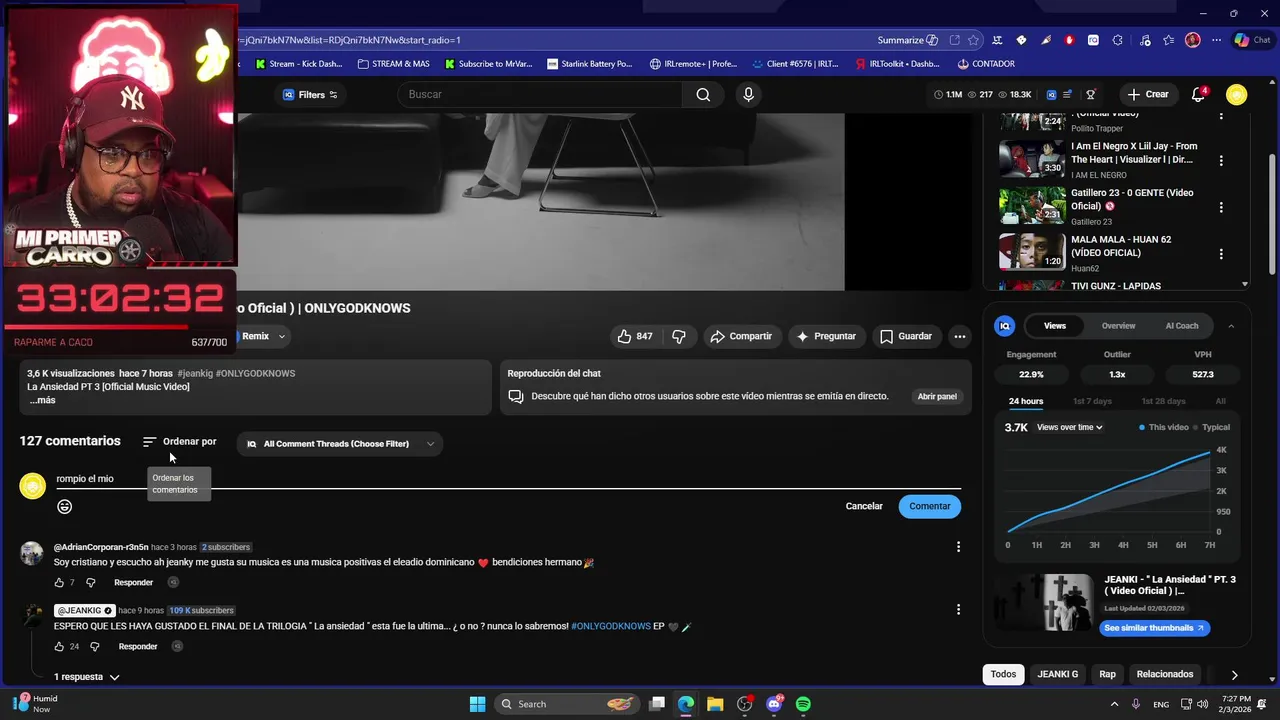Screen dimensions: 1280x720
Task: Collapse the vidIQ panel with the chevron
Action: tap(1231, 326)
